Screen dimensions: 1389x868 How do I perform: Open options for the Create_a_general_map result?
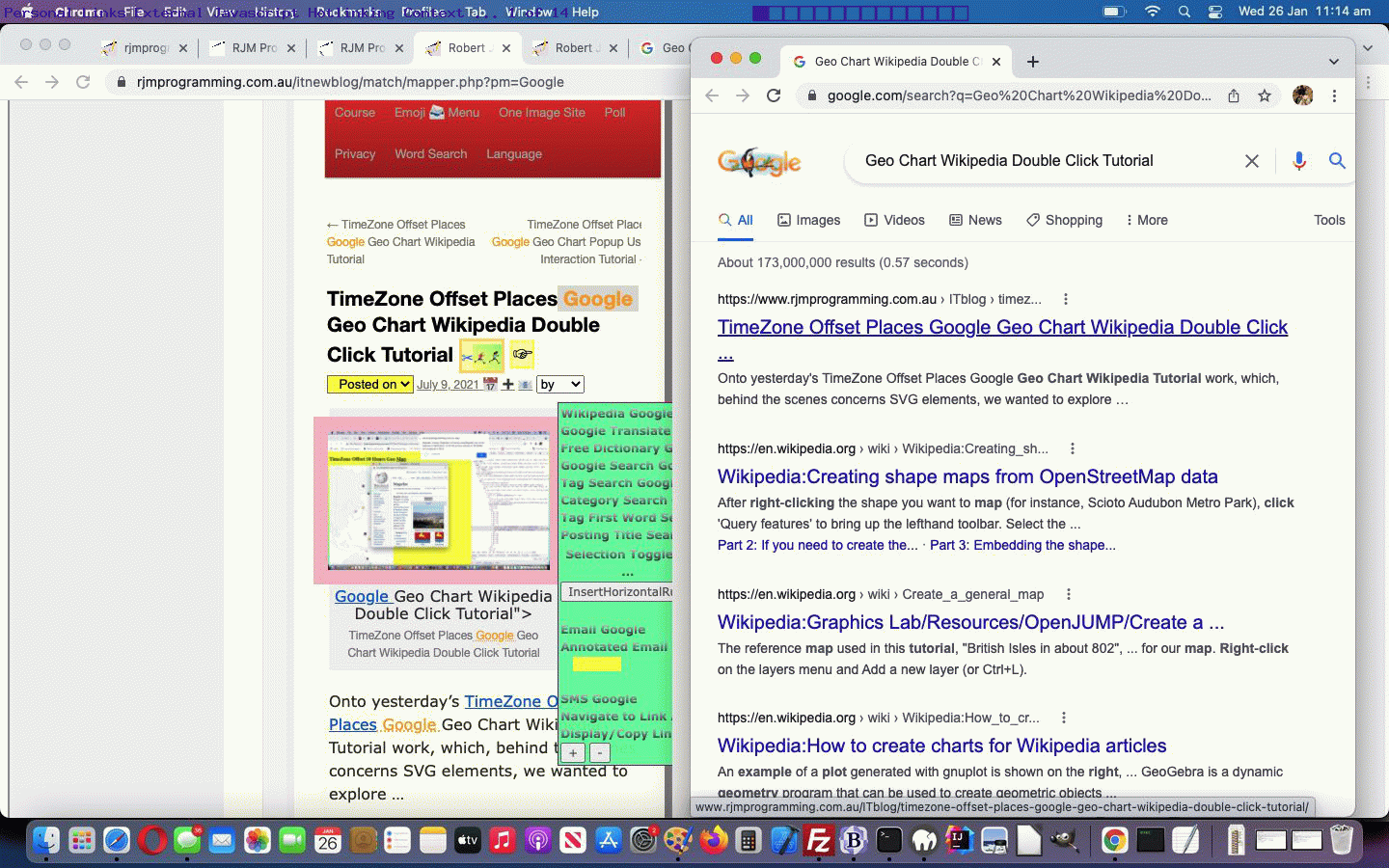tap(1068, 594)
